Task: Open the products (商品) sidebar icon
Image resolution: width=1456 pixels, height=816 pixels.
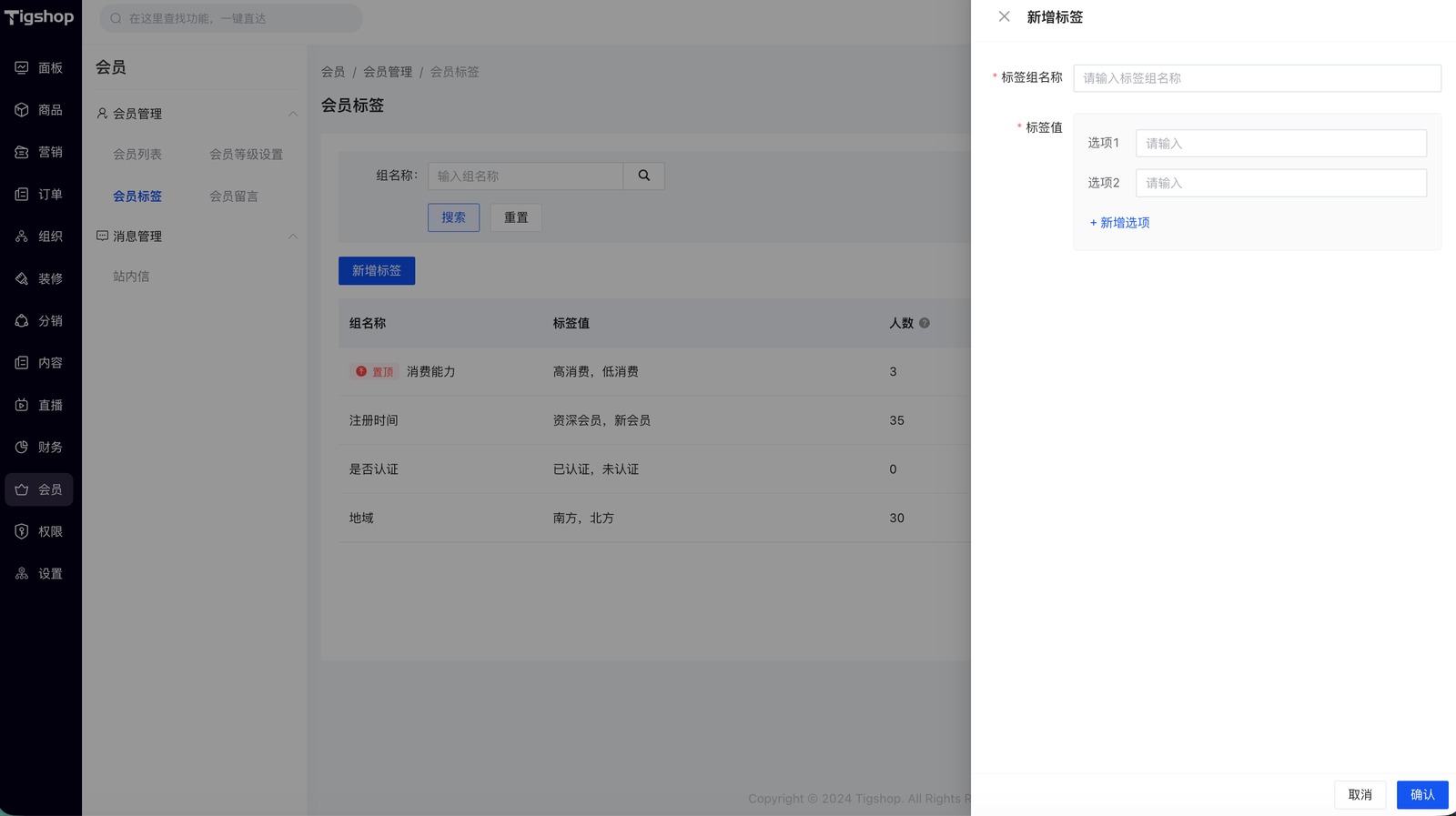Action: pos(22,110)
